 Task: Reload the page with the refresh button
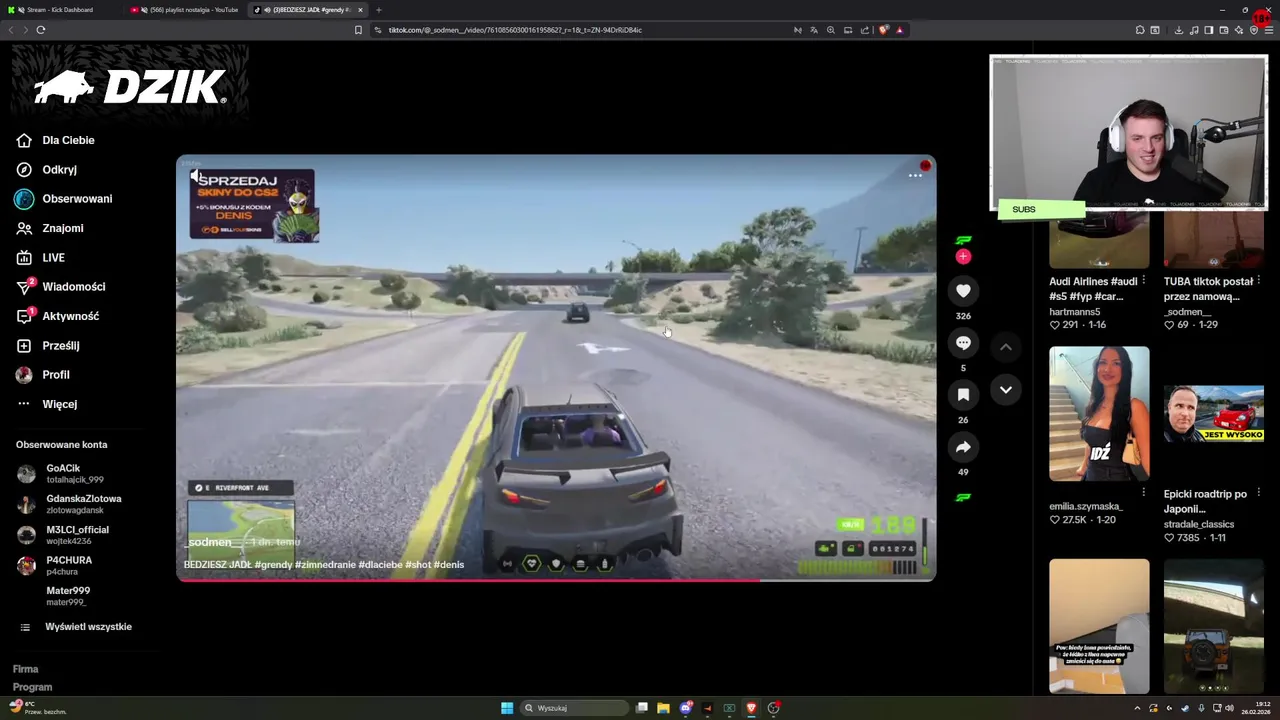[x=41, y=30]
